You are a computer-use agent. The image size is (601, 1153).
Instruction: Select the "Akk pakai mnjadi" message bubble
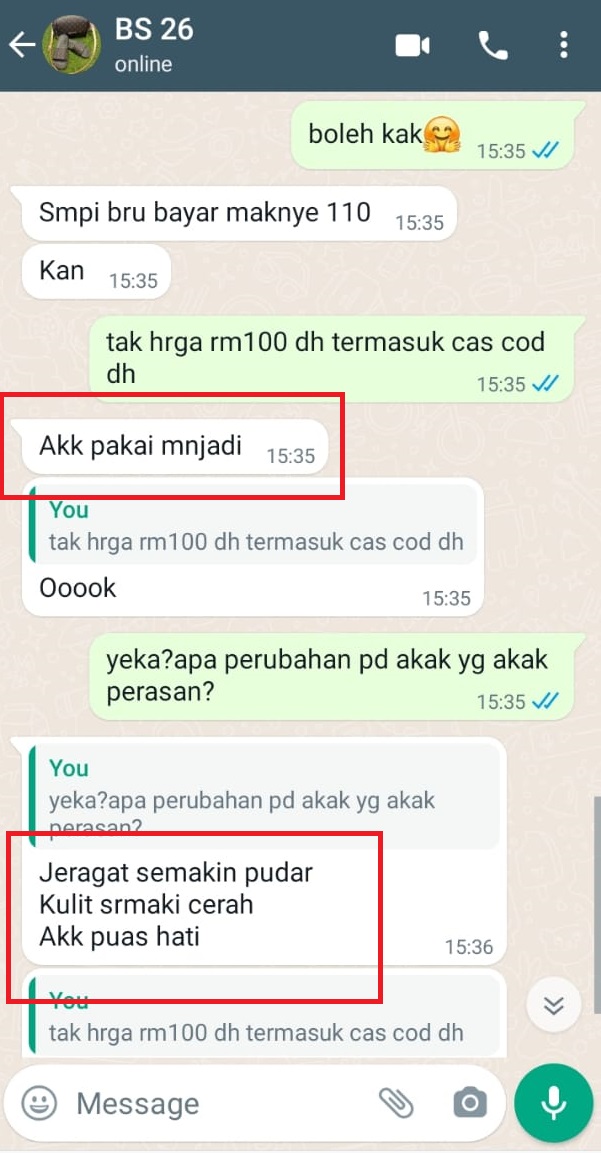[174, 446]
